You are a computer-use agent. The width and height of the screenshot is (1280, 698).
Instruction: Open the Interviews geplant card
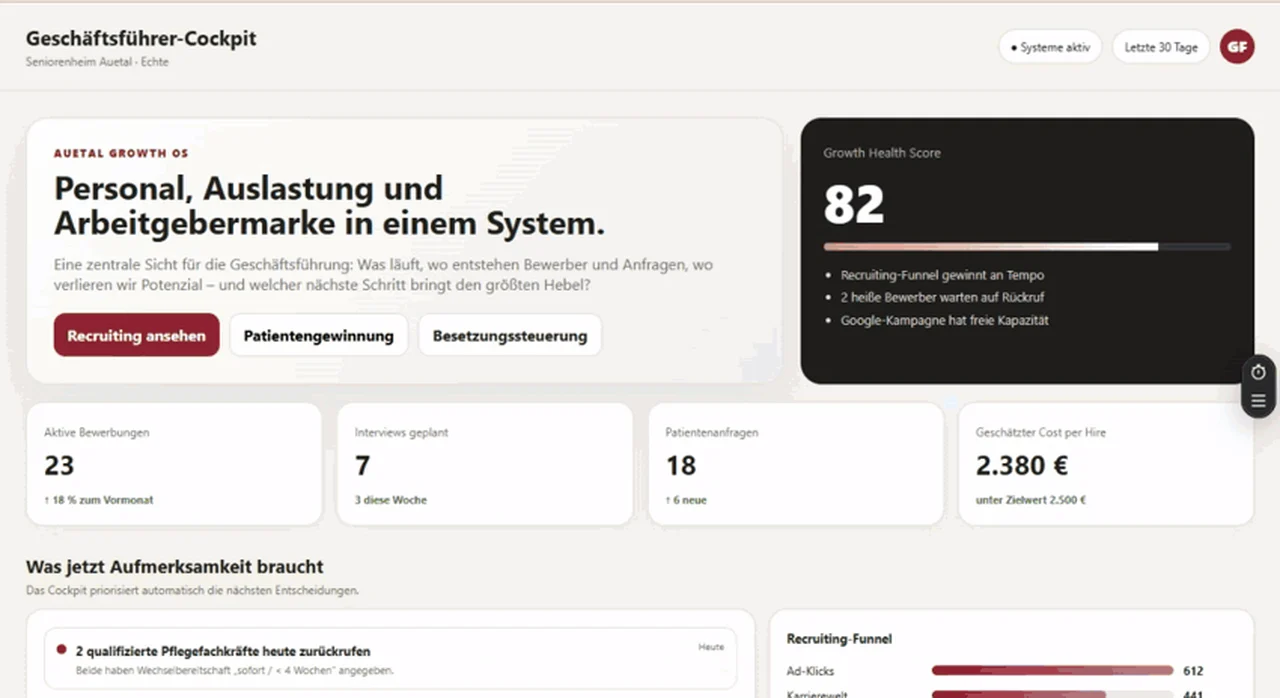[x=485, y=464]
